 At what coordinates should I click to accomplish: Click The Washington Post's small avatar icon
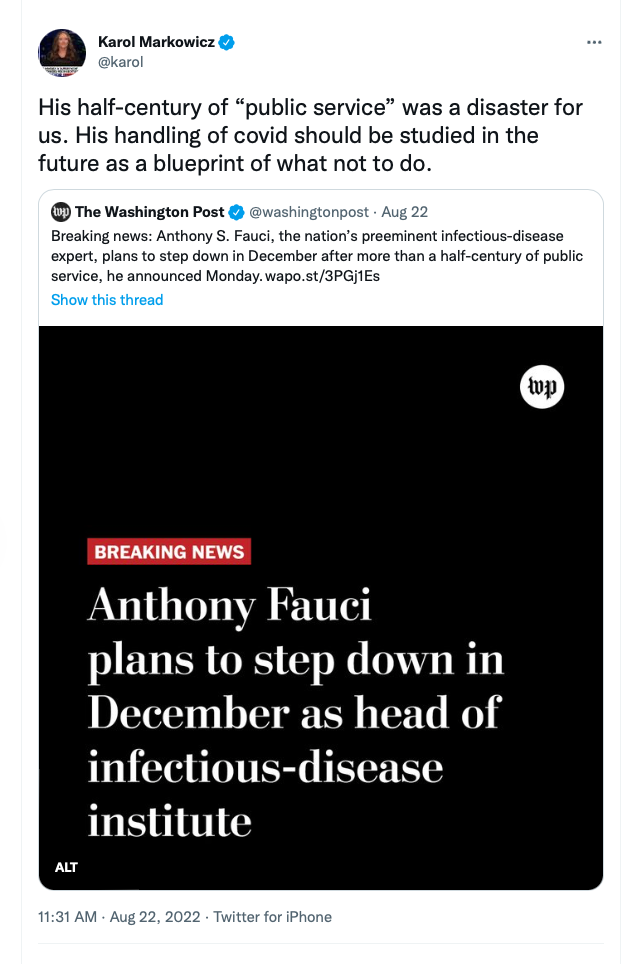[61, 212]
